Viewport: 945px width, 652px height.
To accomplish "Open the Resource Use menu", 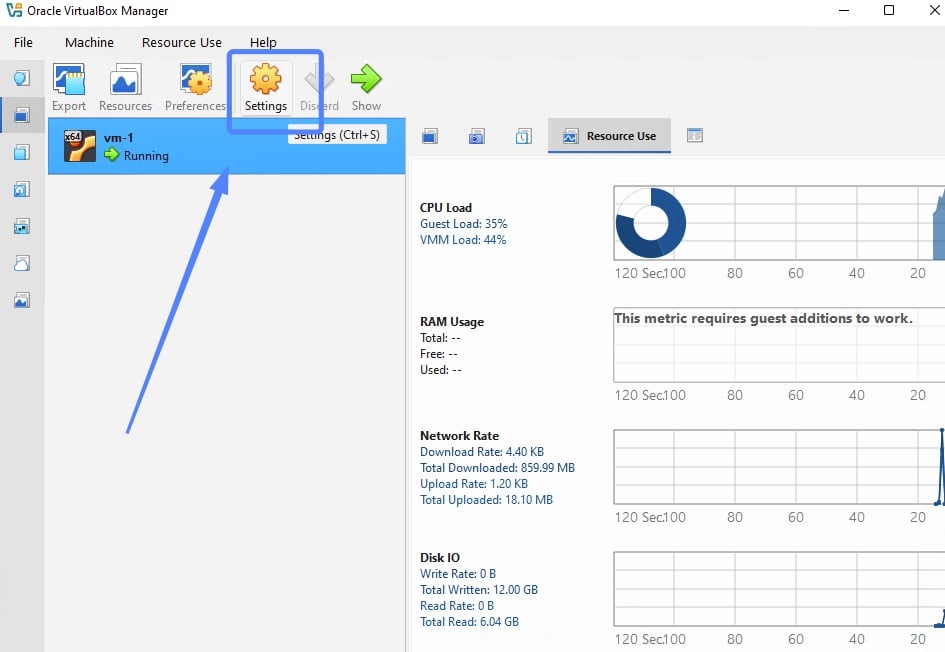I will point(181,42).
